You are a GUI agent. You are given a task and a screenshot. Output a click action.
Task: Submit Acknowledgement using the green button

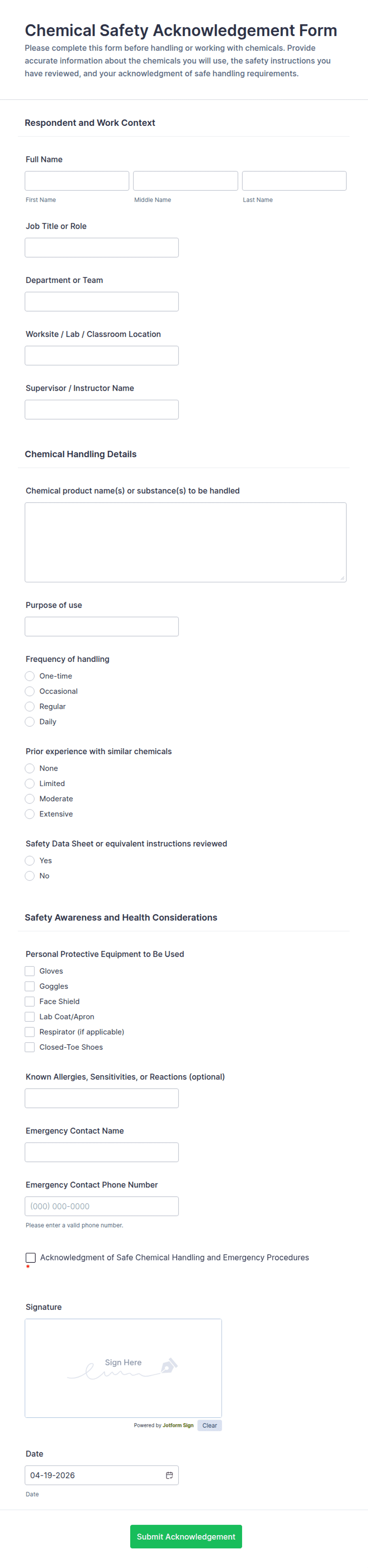click(x=186, y=1536)
